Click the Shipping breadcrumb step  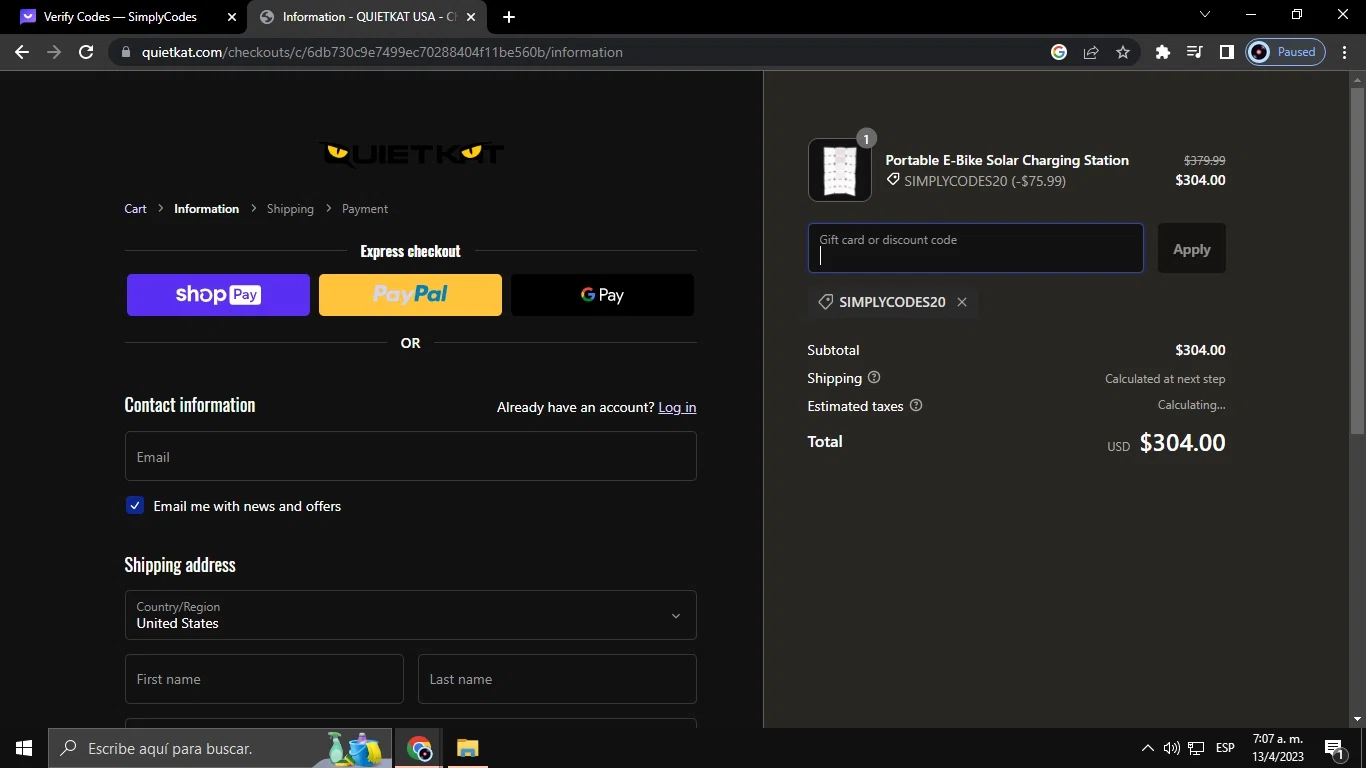click(x=290, y=209)
